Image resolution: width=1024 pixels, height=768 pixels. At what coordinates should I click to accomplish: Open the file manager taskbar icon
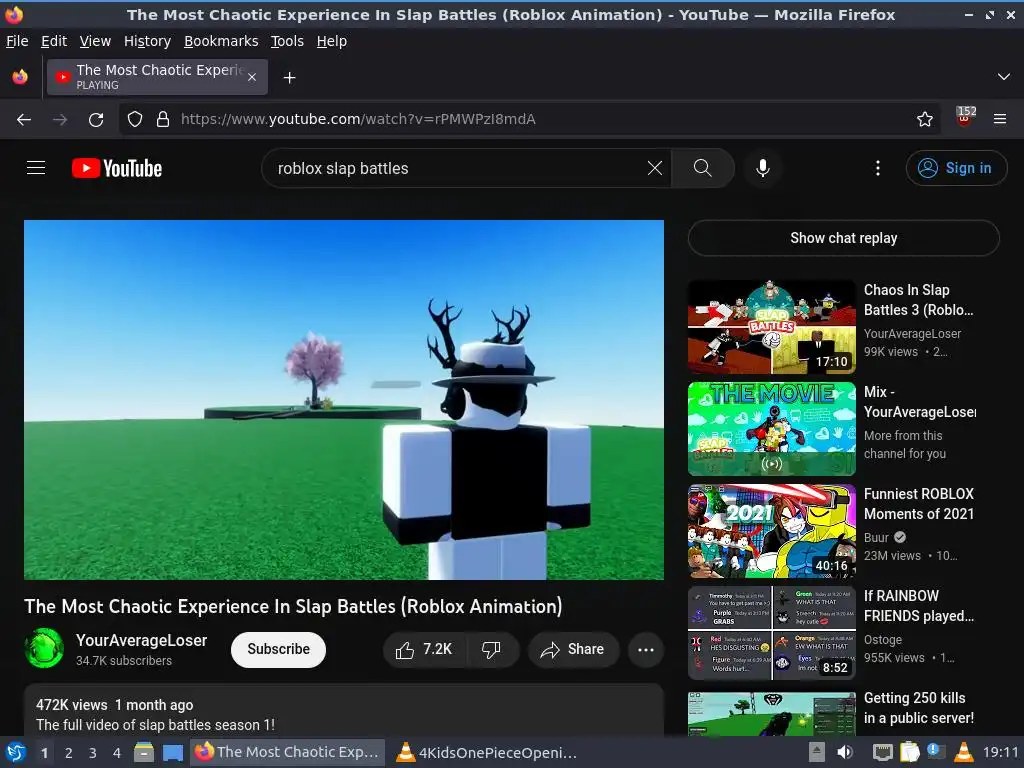point(144,752)
